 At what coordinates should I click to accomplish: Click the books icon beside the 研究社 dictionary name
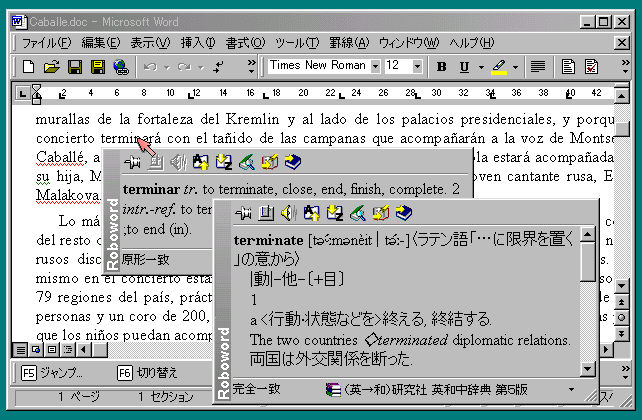coord(333,389)
